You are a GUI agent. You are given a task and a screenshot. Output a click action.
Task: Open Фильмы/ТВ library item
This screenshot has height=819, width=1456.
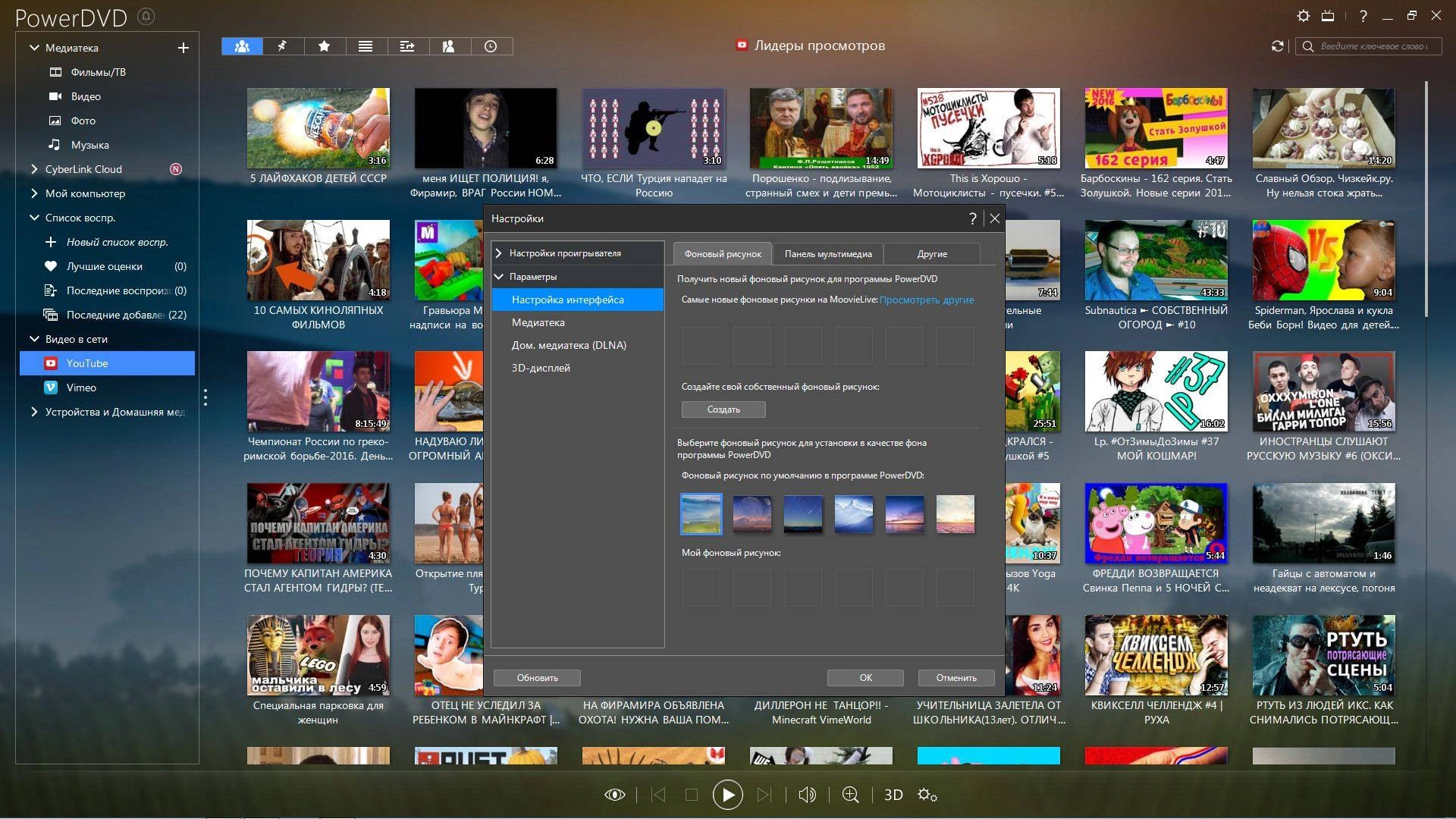click(98, 72)
